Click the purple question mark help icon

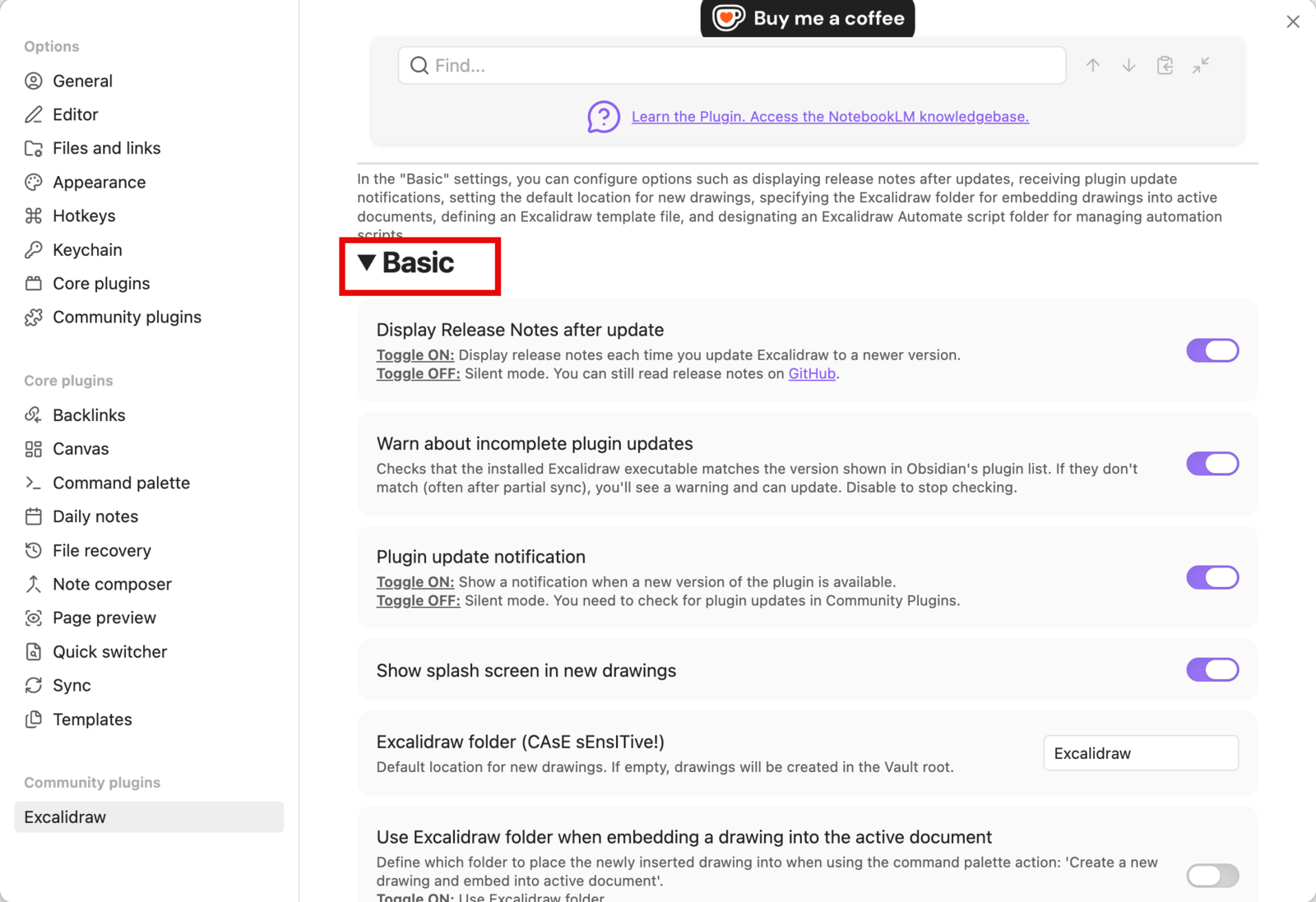tap(604, 117)
